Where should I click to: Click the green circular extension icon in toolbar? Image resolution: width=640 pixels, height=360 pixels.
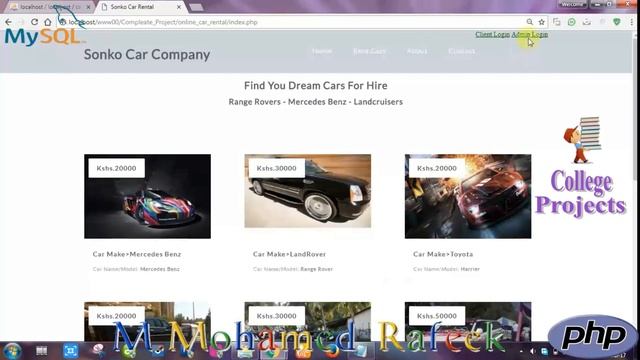pyautogui.click(x=571, y=22)
